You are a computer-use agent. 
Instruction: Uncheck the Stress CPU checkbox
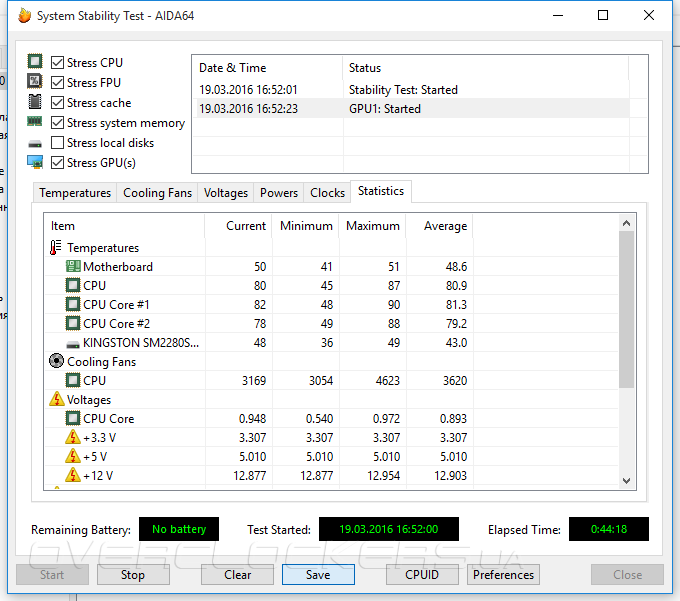[57, 62]
